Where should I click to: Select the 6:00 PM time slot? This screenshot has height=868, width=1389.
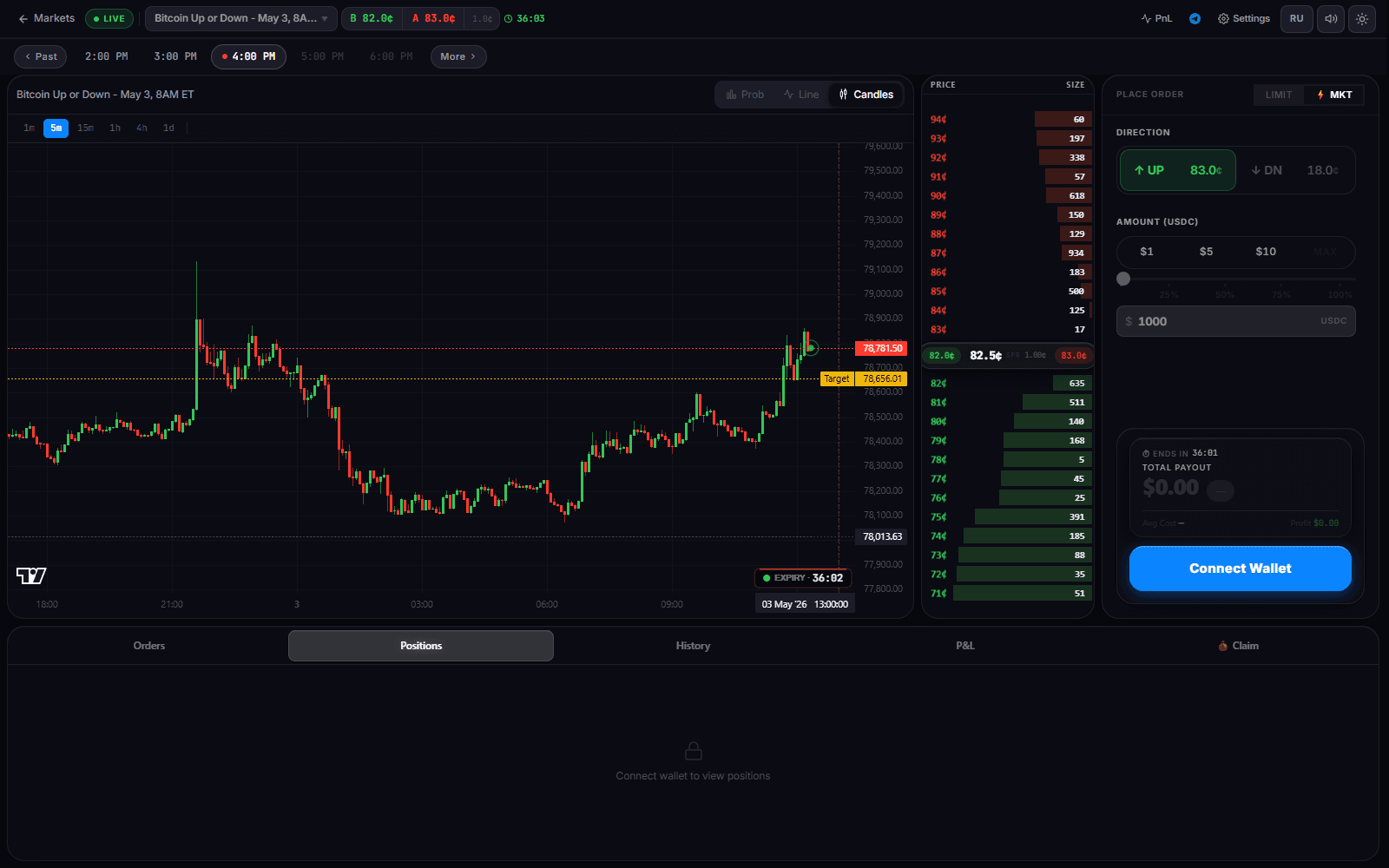point(391,56)
